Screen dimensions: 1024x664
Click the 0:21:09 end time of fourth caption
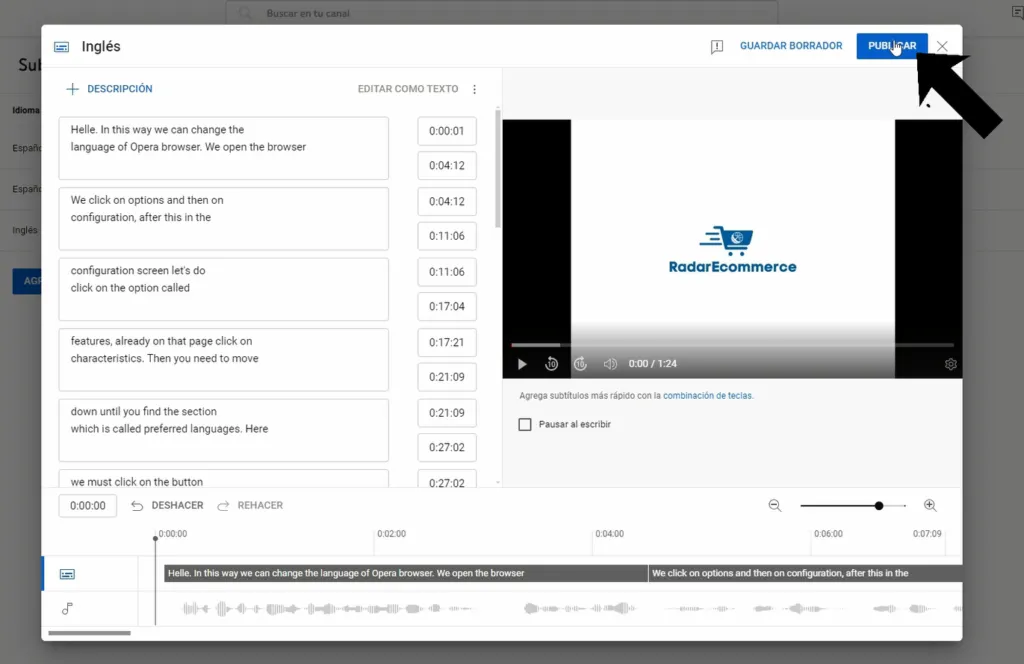coord(447,377)
